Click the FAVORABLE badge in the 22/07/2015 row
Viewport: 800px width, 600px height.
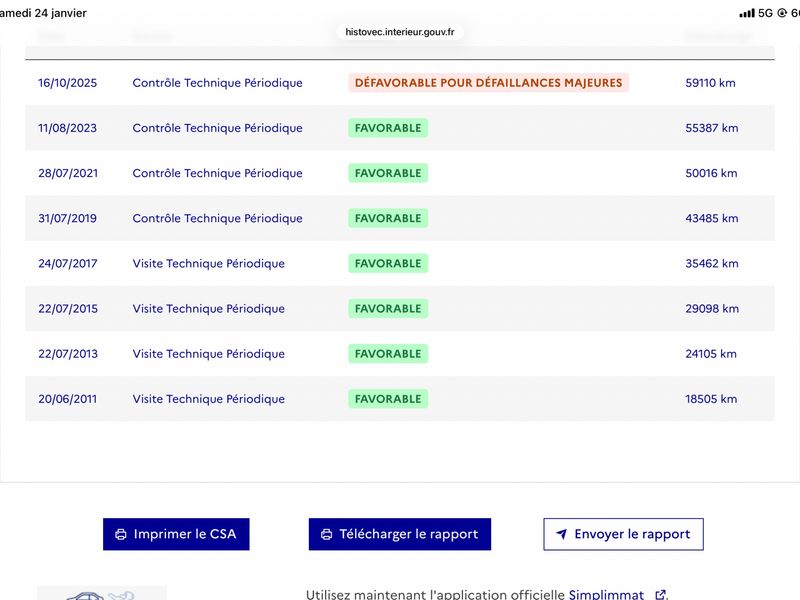coord(388,309)
